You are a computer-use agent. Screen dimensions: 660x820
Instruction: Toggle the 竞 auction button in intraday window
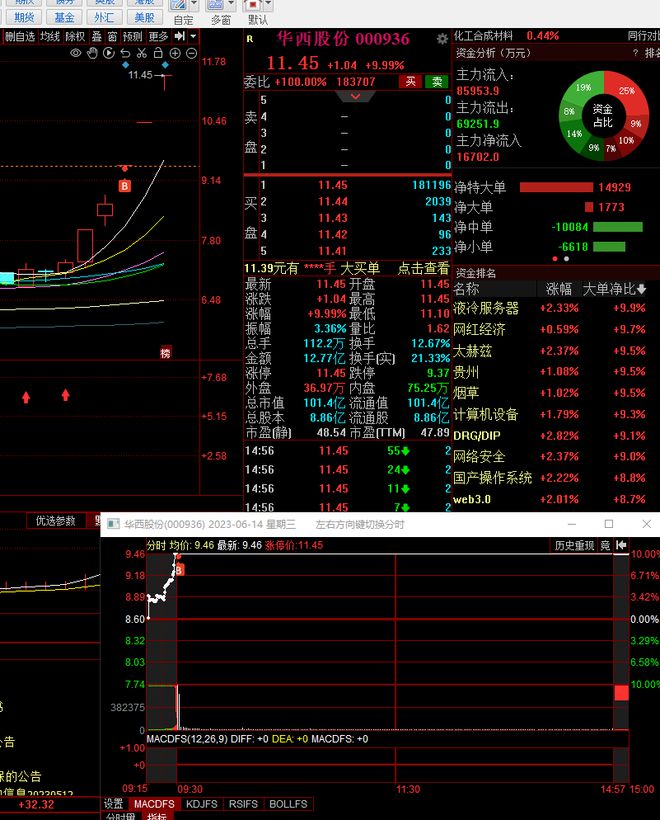coord(605,545)
